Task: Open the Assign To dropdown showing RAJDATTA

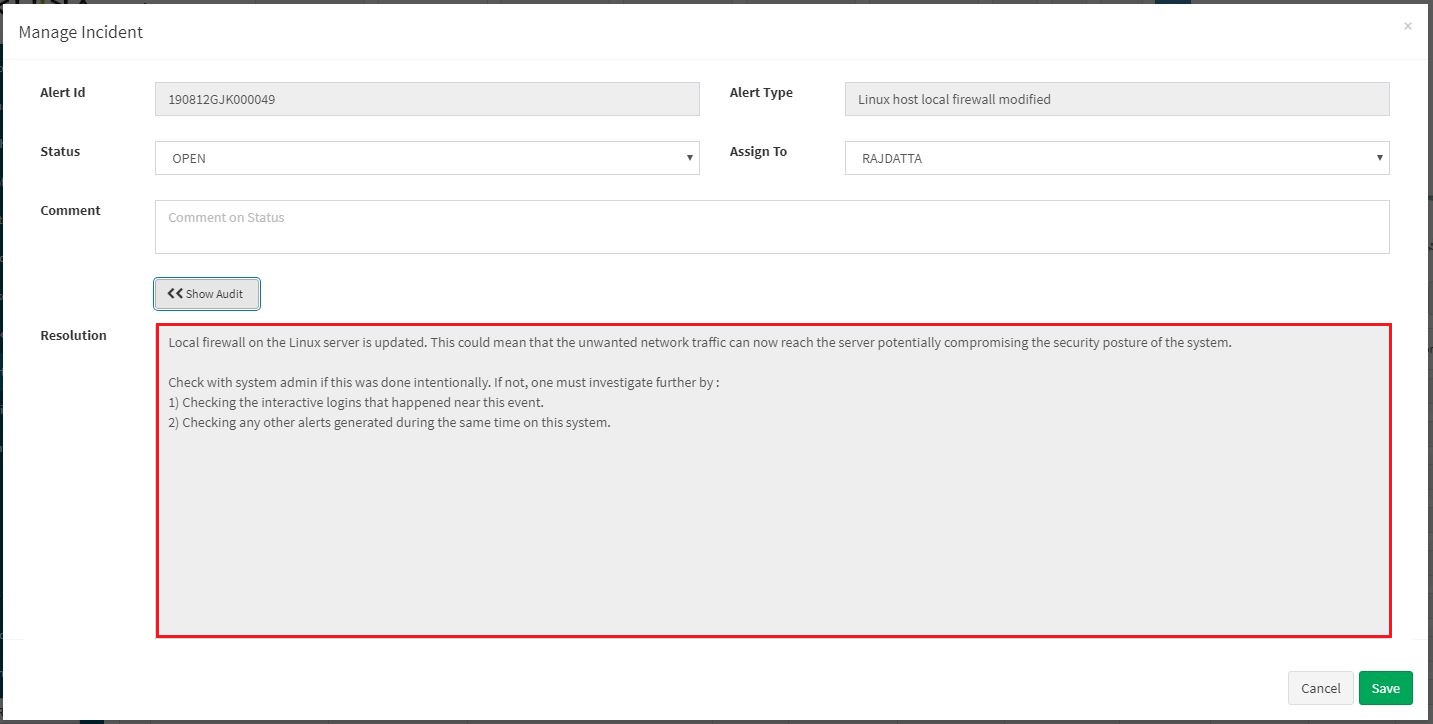Action: 1117,158
